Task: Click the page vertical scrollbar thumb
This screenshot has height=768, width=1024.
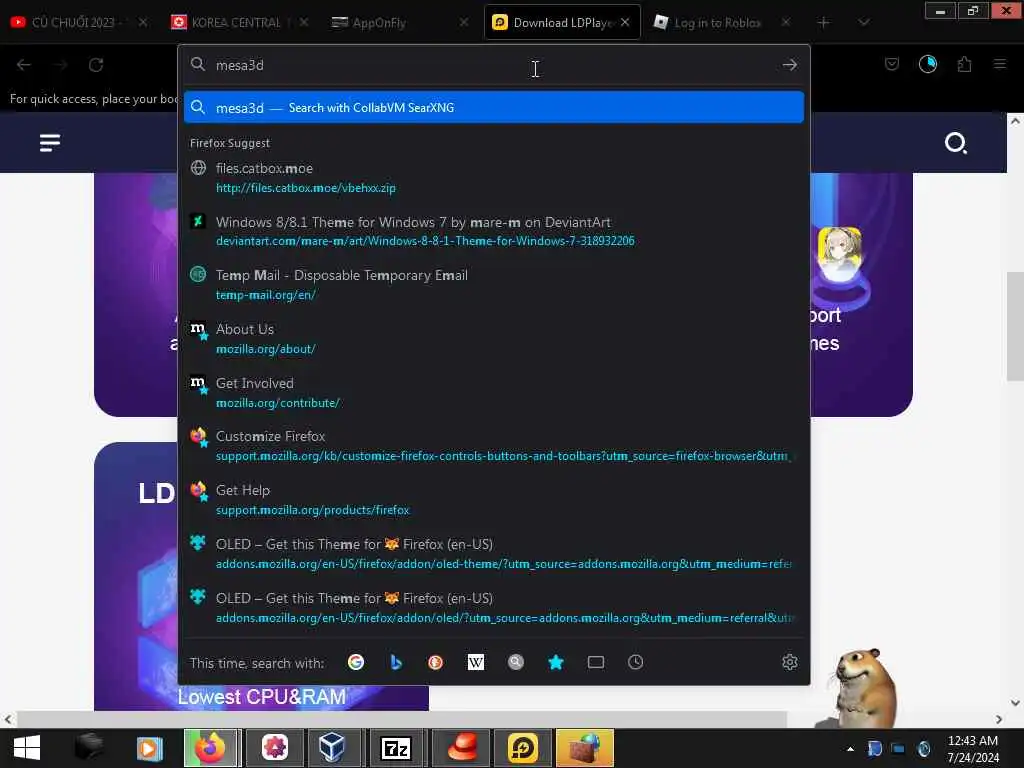Action: coord(1015,326)
